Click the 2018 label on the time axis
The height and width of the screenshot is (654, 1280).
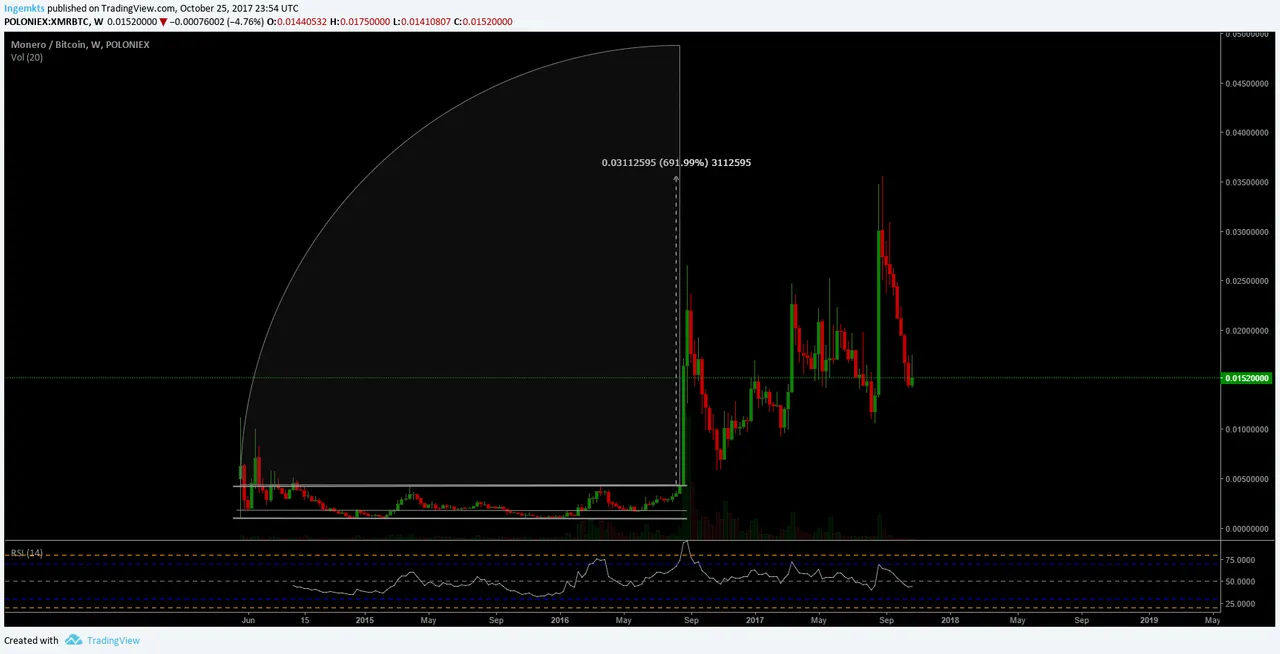pos(949,620)
